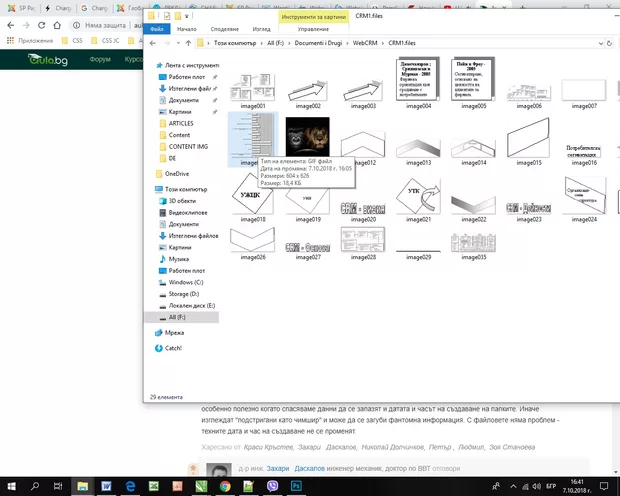The image size is (620, 496).
Task: Select OneDrive in the sidebar
Action: click(x=177, y=173)
